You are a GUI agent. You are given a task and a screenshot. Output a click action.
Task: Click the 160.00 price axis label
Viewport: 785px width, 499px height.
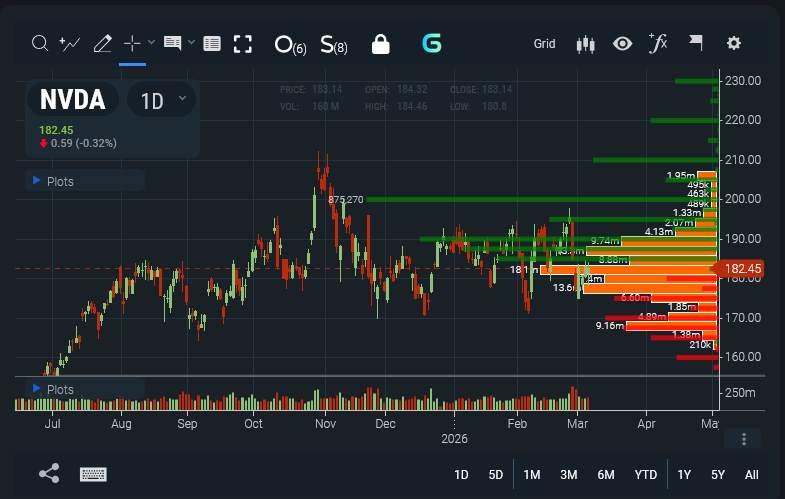pyautogui.click(x=743, y=357)
